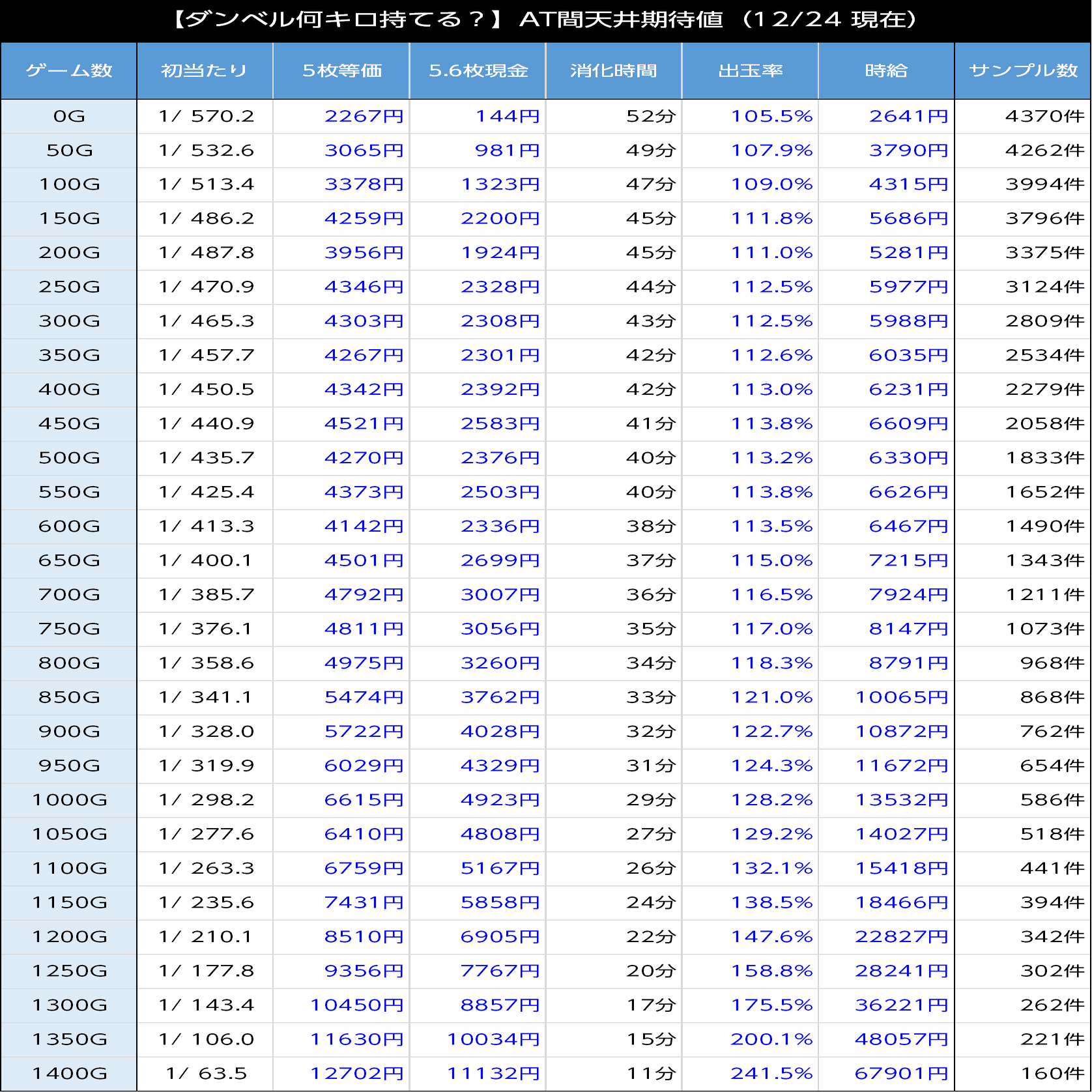
Task: Click the 5枚等価 column header
Action: click(341, 71)
